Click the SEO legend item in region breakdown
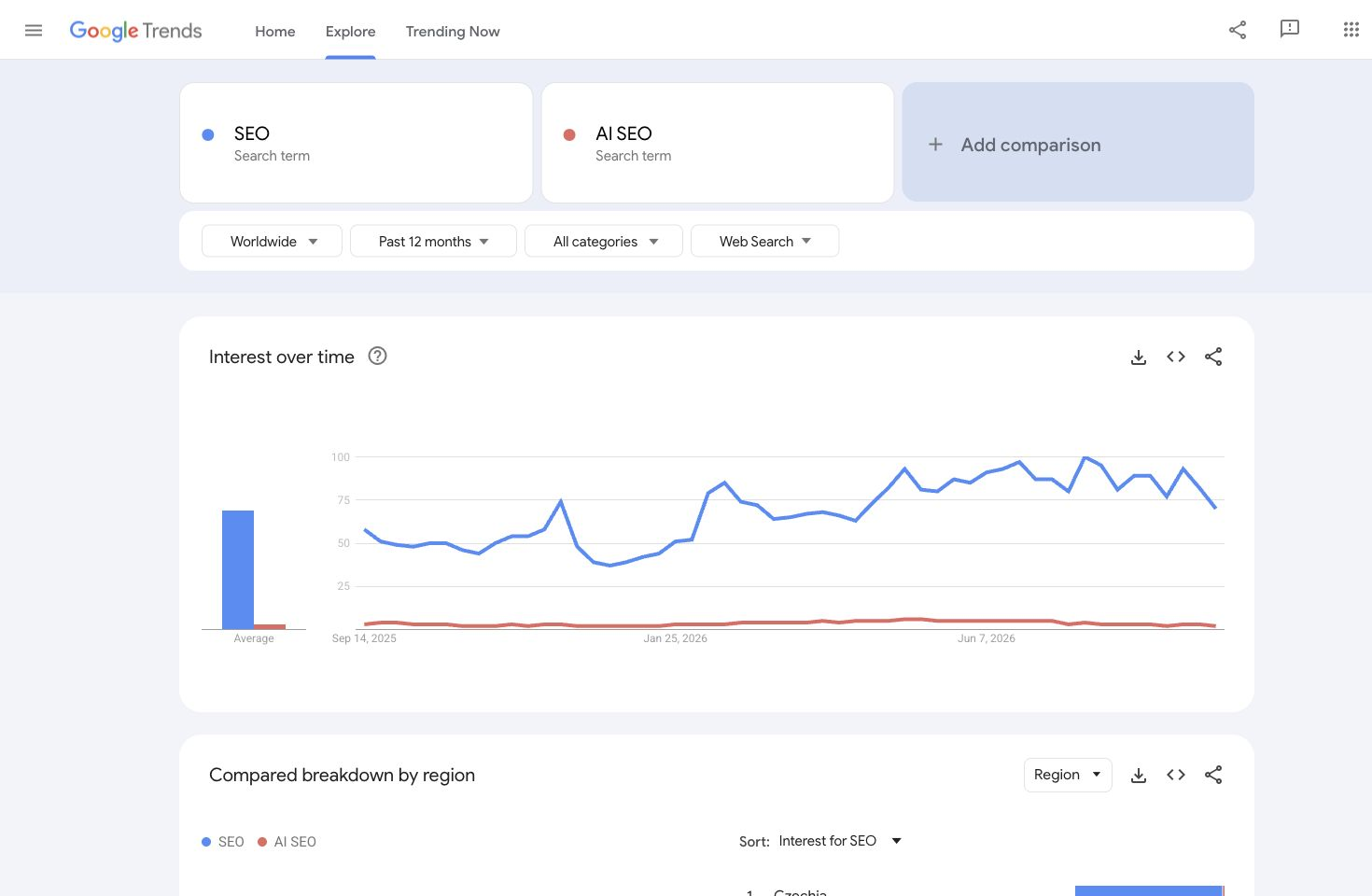Viewport: 1372px width, 896px height. (x=223, y=842)
